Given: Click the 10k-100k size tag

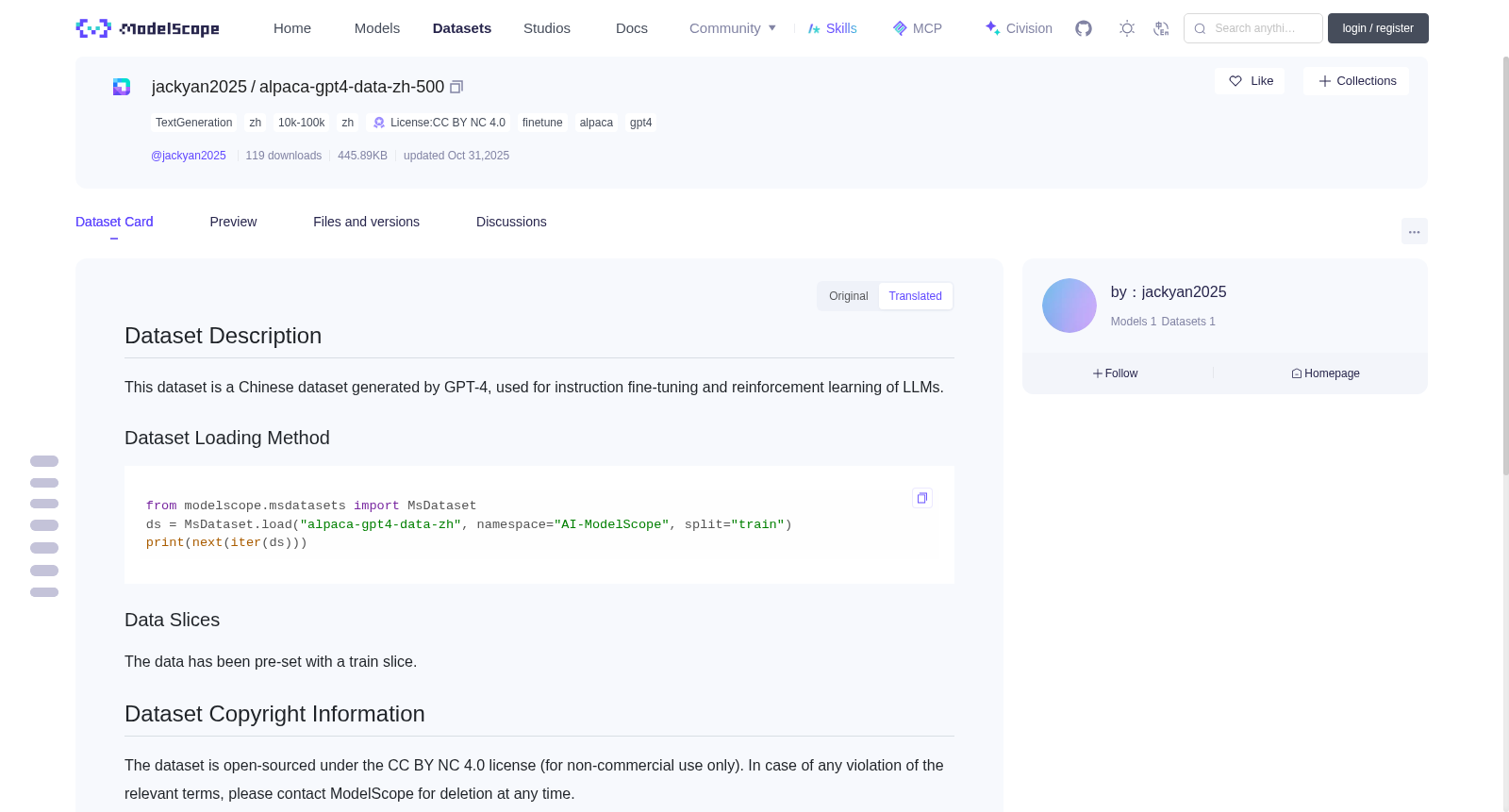Looking at the screenshot, I should click(x=302, y=123).
